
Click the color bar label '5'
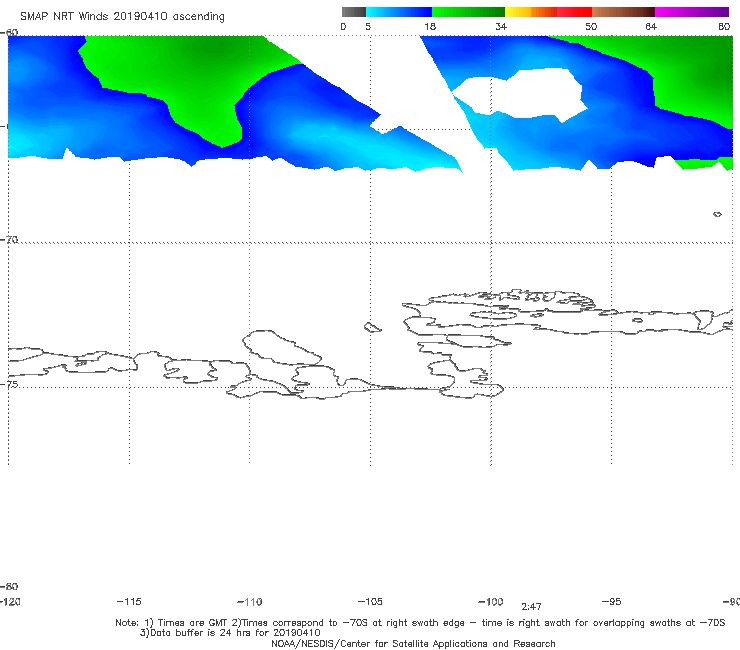tap(368, 27)
